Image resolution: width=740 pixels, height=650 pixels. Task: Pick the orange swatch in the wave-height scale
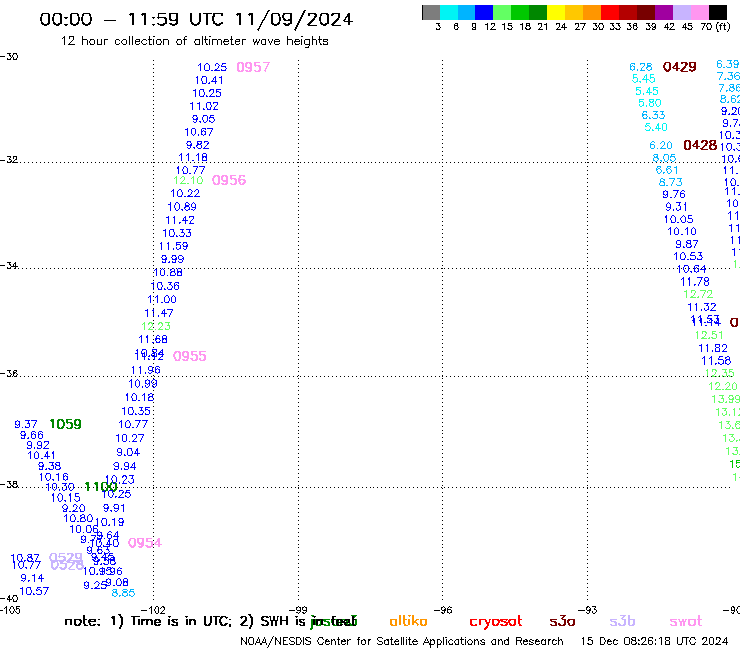(x=592, y=12)
